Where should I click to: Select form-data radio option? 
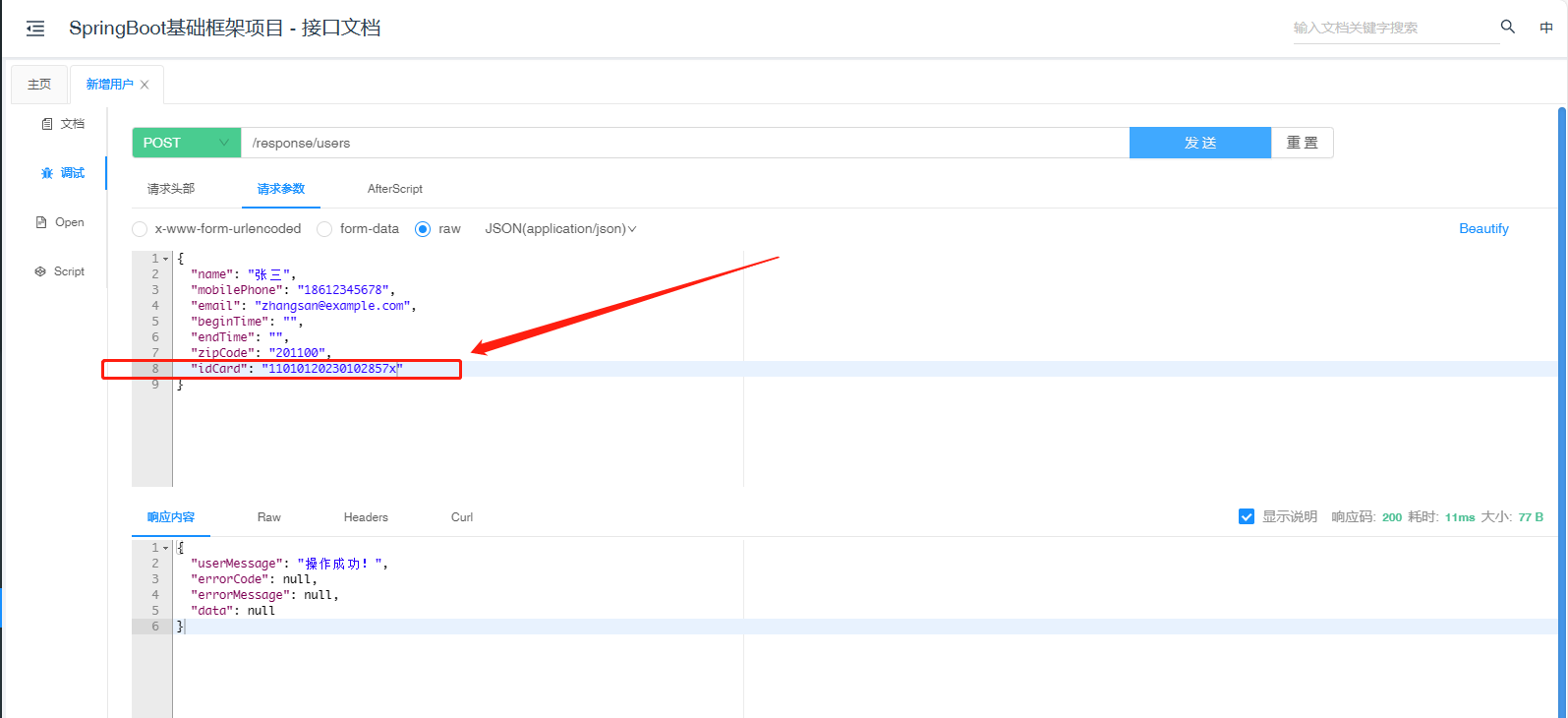pos(324,229)
